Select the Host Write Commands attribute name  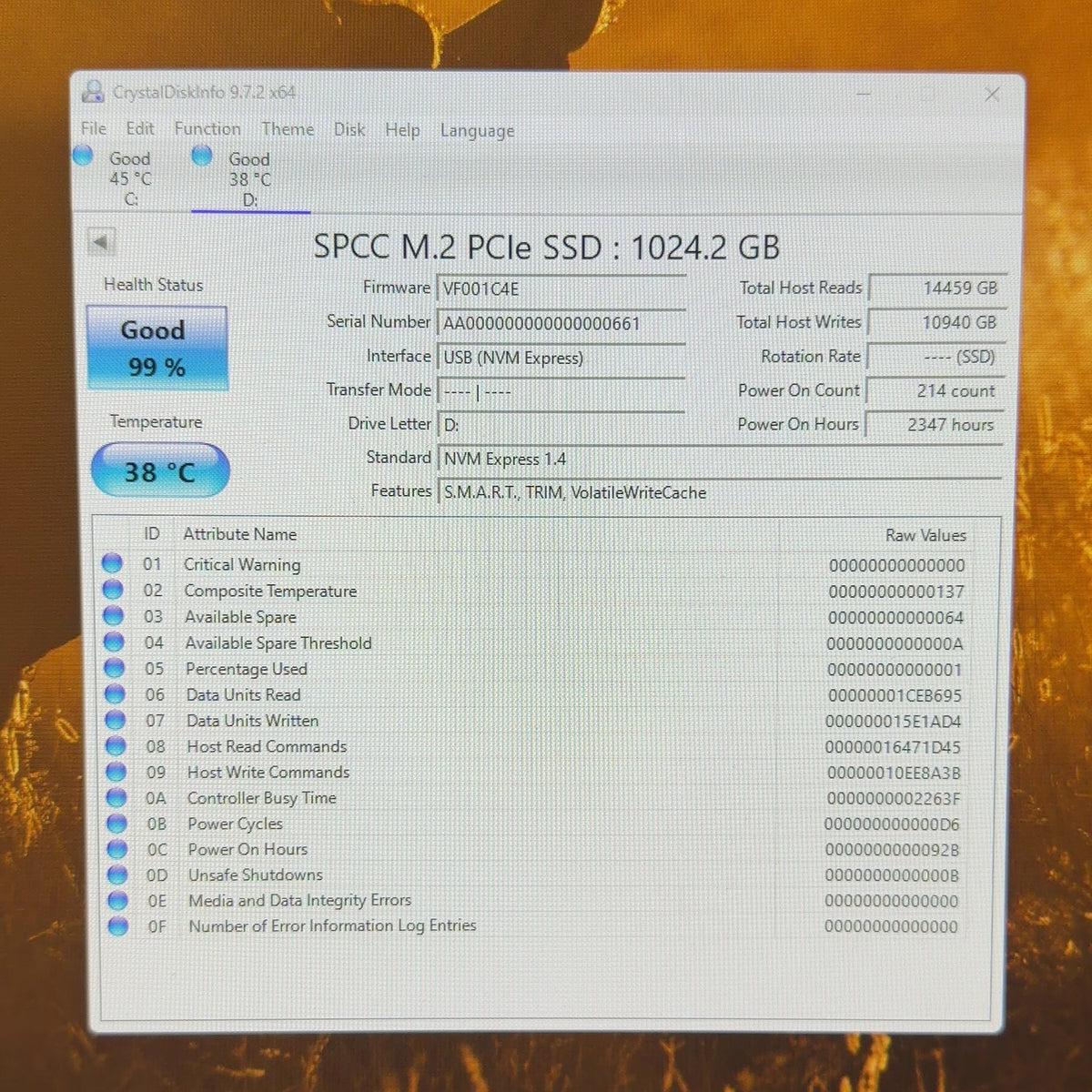click(x=268, y=772)
